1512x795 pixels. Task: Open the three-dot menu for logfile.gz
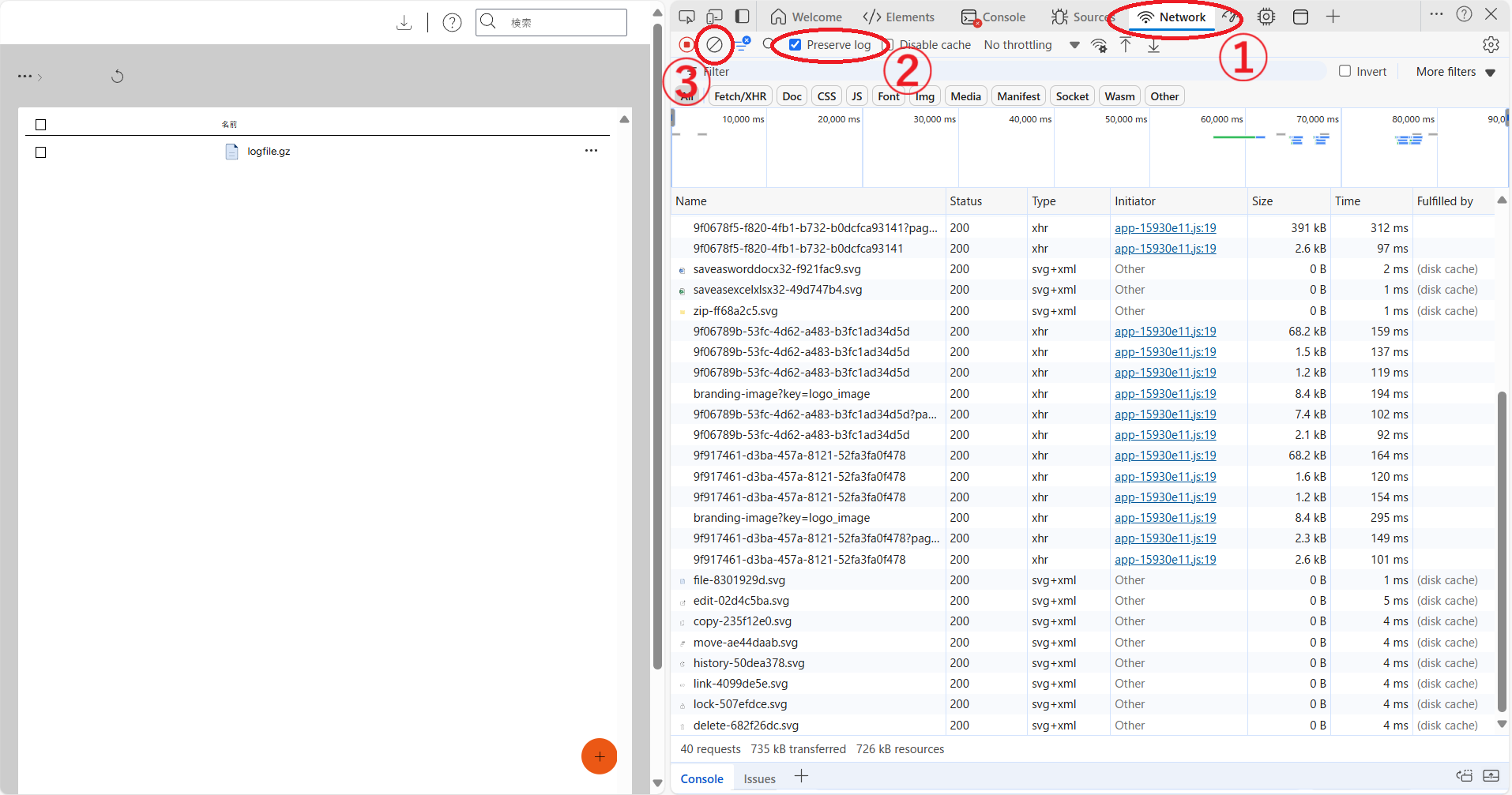coord(591,151)
